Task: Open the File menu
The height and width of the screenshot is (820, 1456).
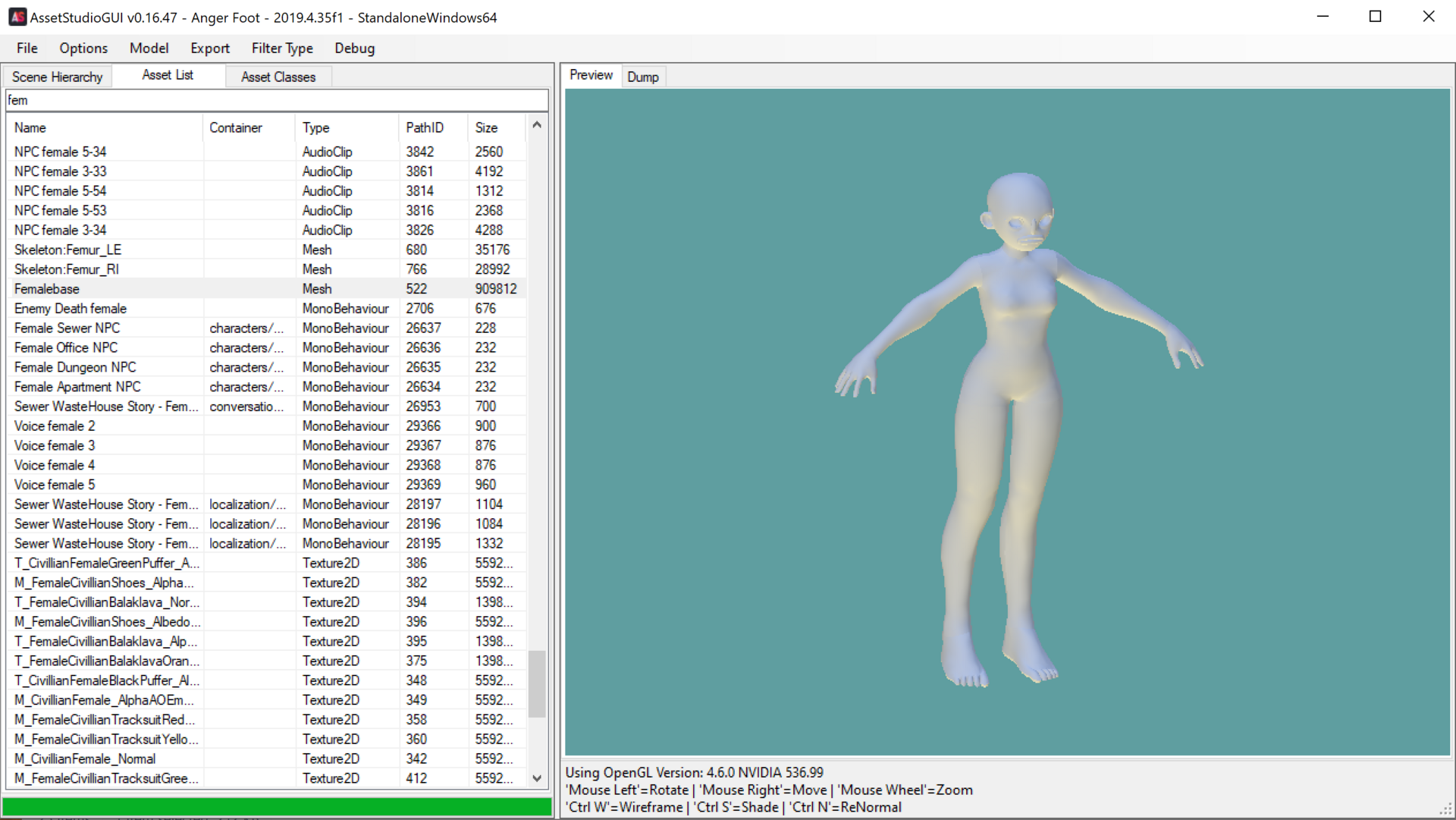Action: (x=27, y=49)
